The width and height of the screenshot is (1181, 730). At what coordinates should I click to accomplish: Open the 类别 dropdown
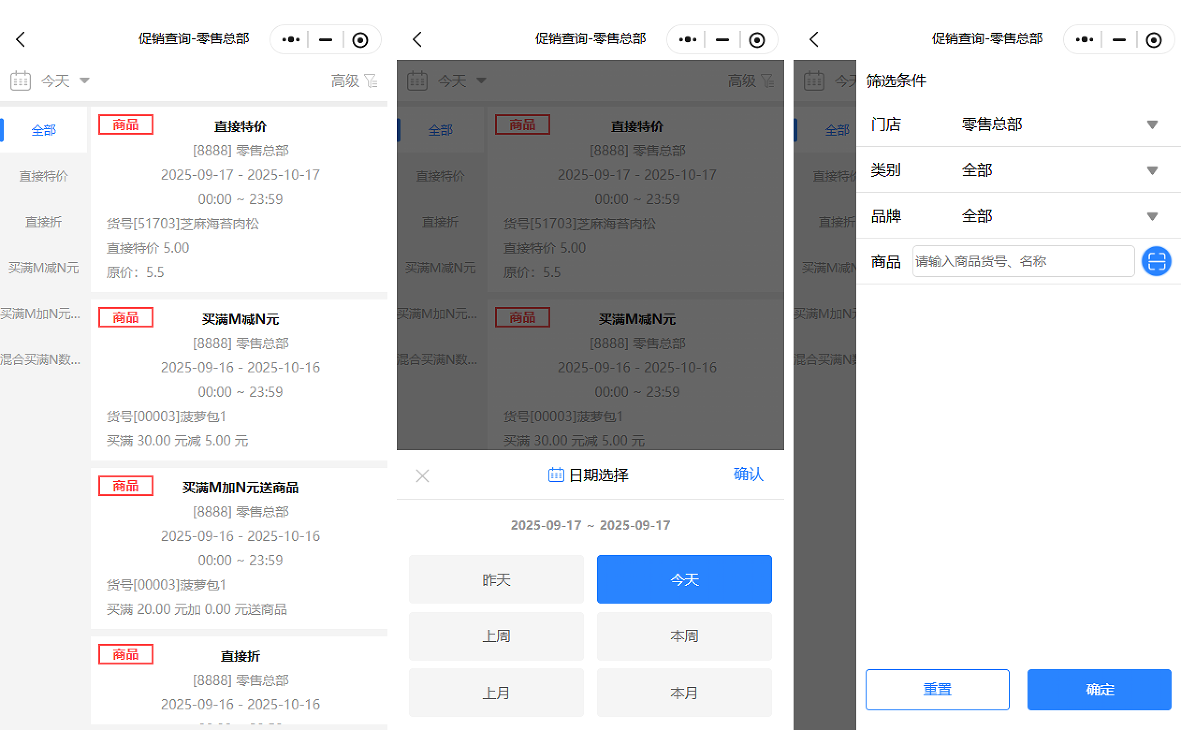coord(1151,171)
